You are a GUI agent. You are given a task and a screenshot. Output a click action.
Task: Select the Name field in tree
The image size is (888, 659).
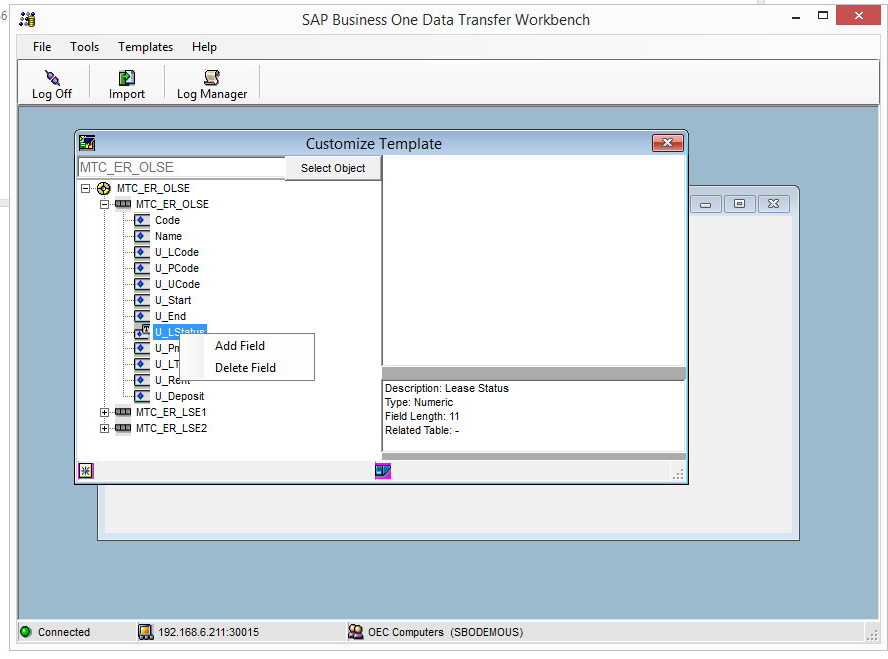[168, 236]
